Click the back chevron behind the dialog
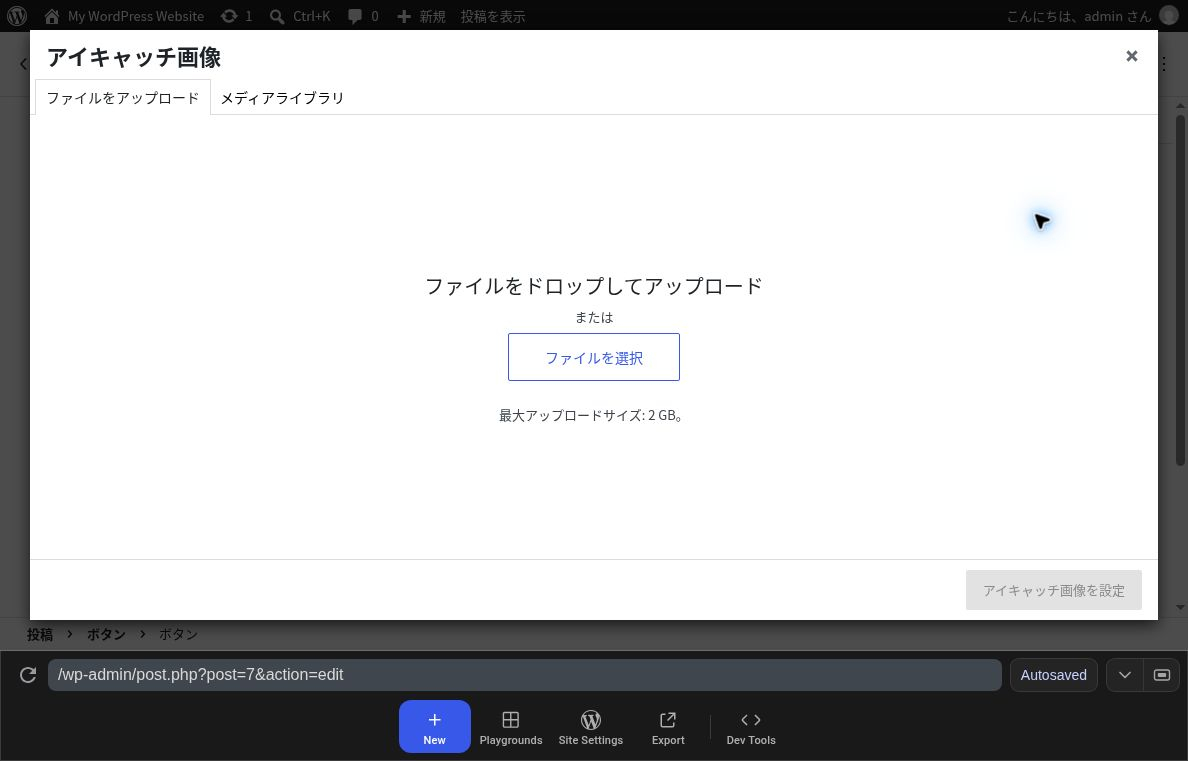 point(23,64)
